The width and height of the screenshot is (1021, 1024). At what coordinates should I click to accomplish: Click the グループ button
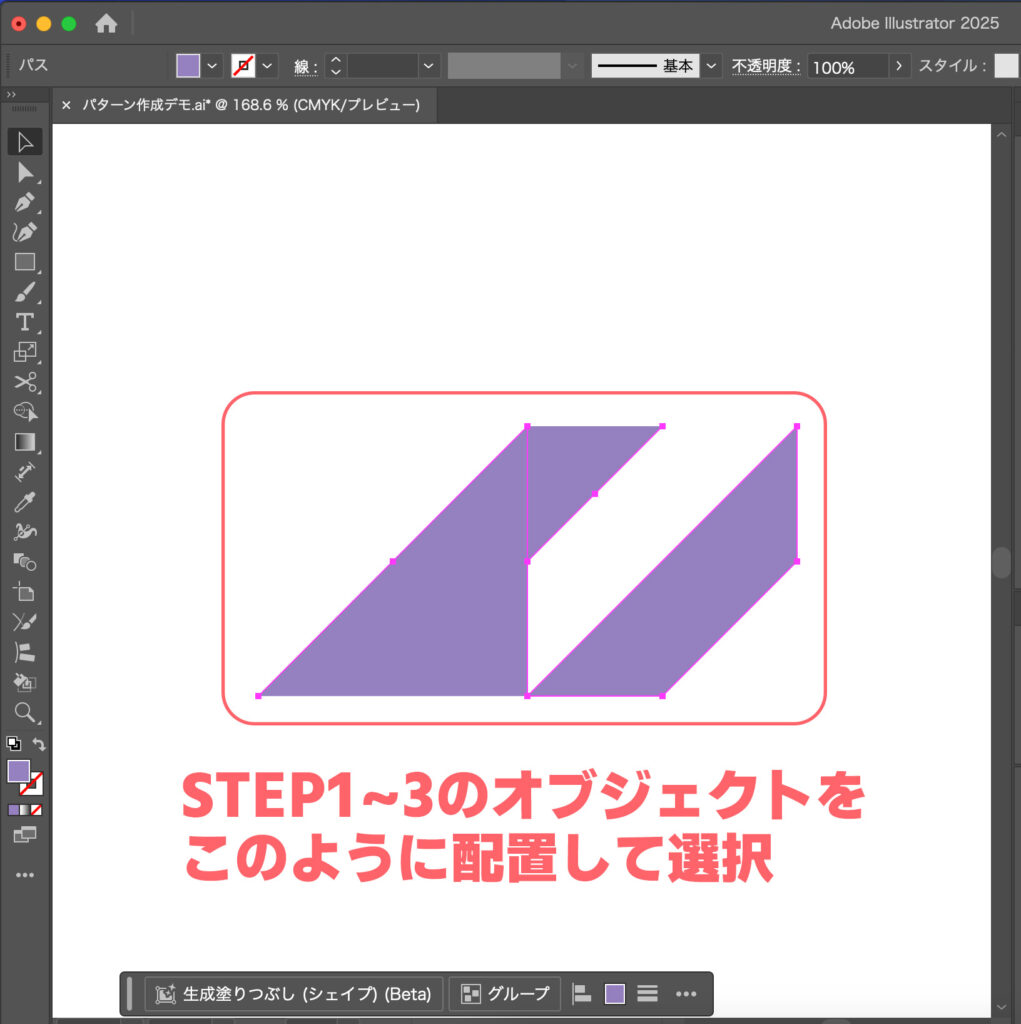click(505, 994)
